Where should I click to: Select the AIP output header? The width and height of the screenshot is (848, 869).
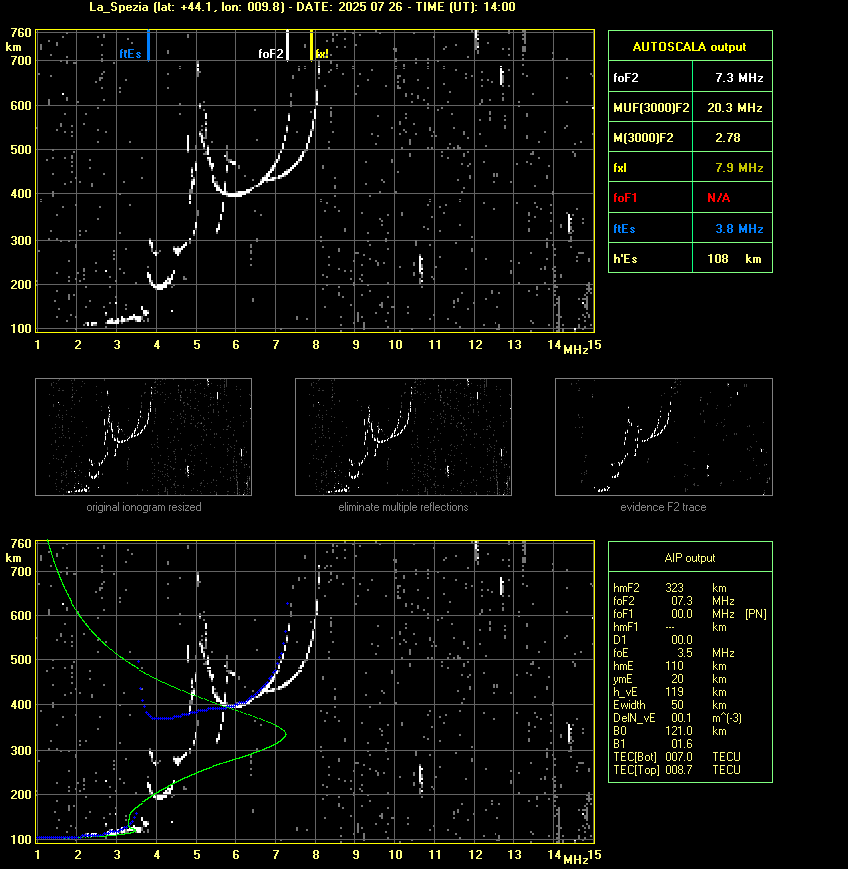pos(690,558)
